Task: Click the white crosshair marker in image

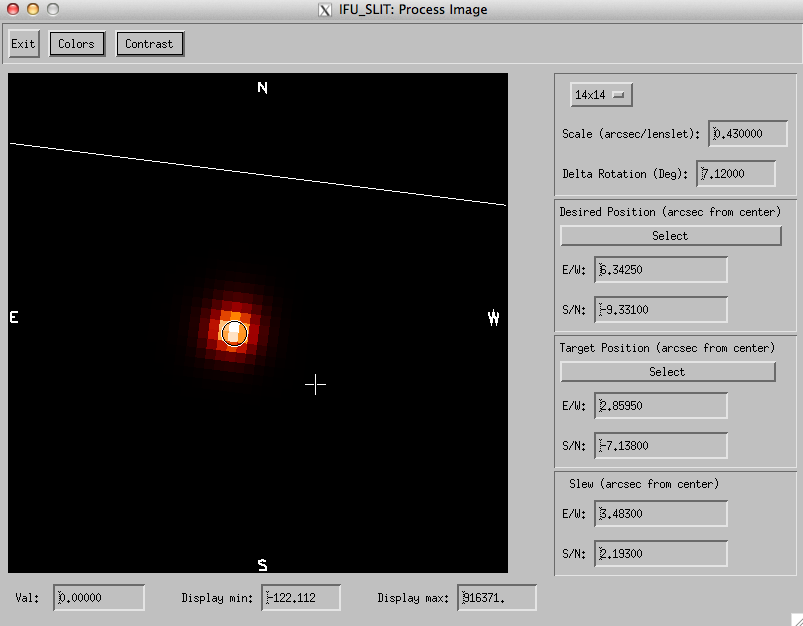Action: pyautogui.click(x=315, y=384)
